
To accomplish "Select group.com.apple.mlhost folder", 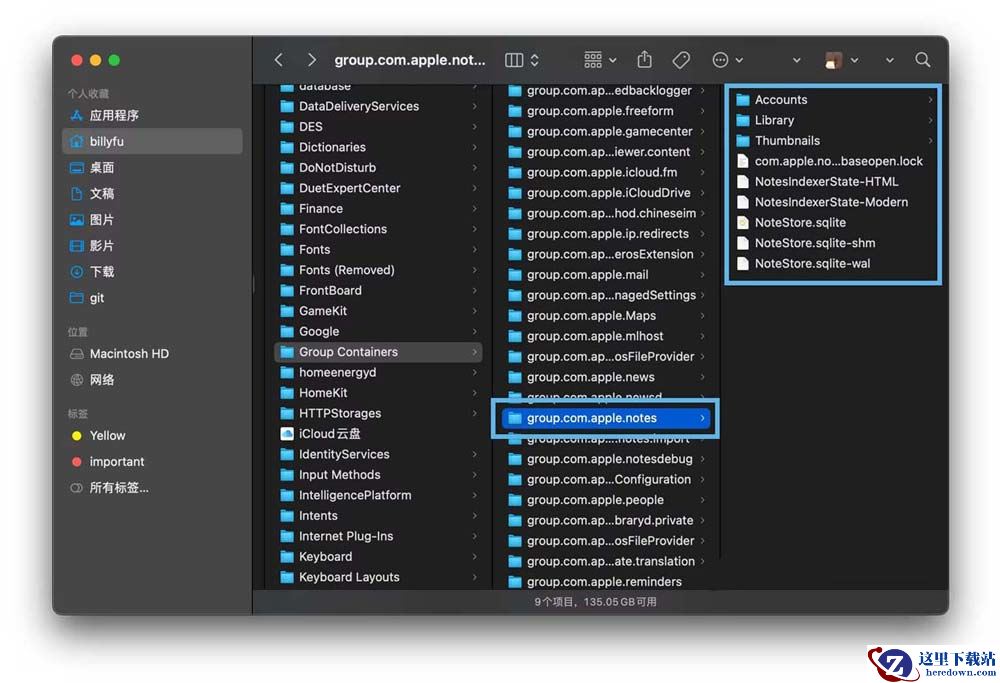I will click(606, 336).
